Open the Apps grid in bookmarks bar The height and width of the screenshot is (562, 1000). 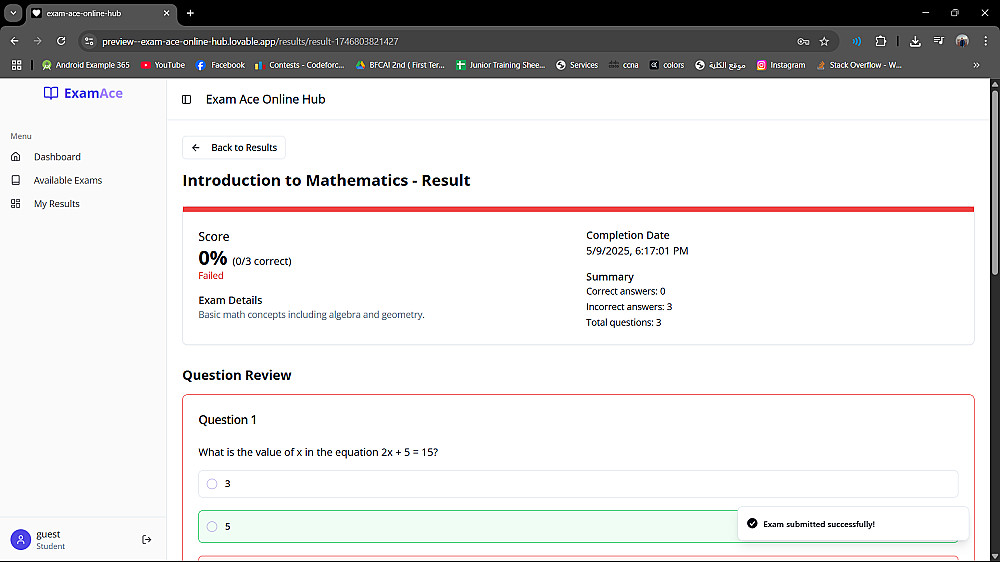(x=17, y=65)
